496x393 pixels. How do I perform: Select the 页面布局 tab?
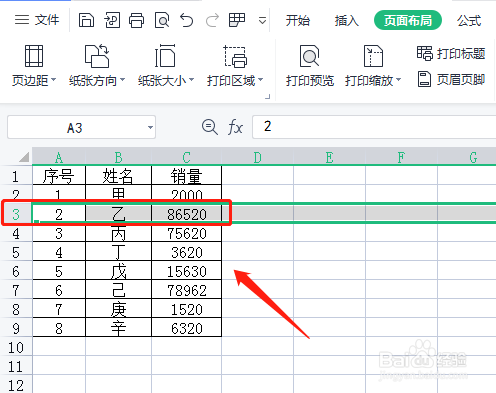point(408,20)
